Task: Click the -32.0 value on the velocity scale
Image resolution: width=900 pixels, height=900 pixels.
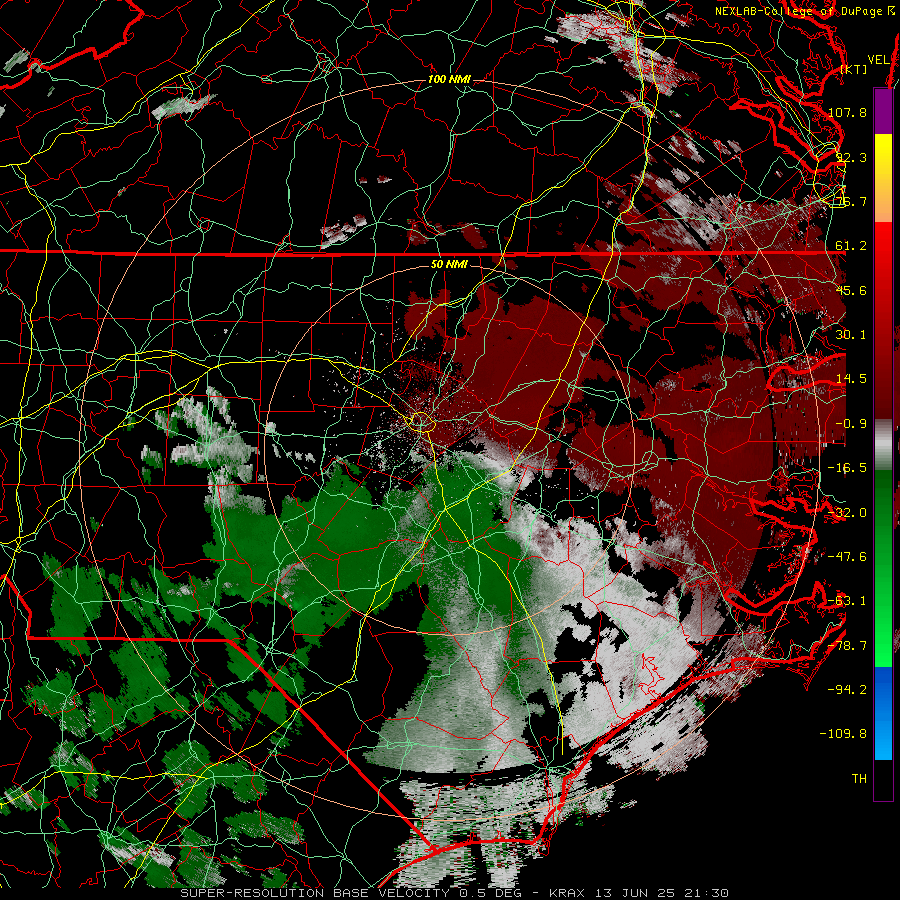Action: tap(847, 513)
